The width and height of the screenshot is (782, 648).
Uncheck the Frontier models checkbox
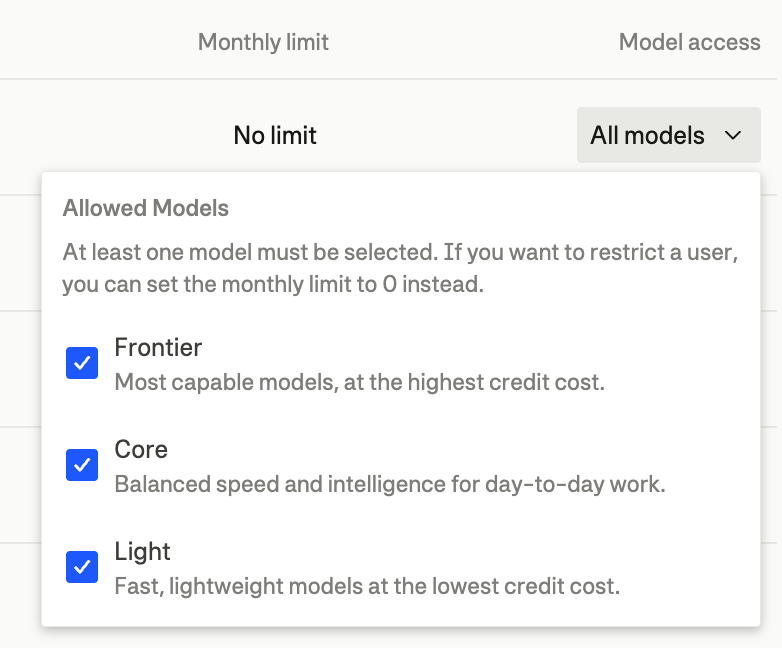(82, 363)
